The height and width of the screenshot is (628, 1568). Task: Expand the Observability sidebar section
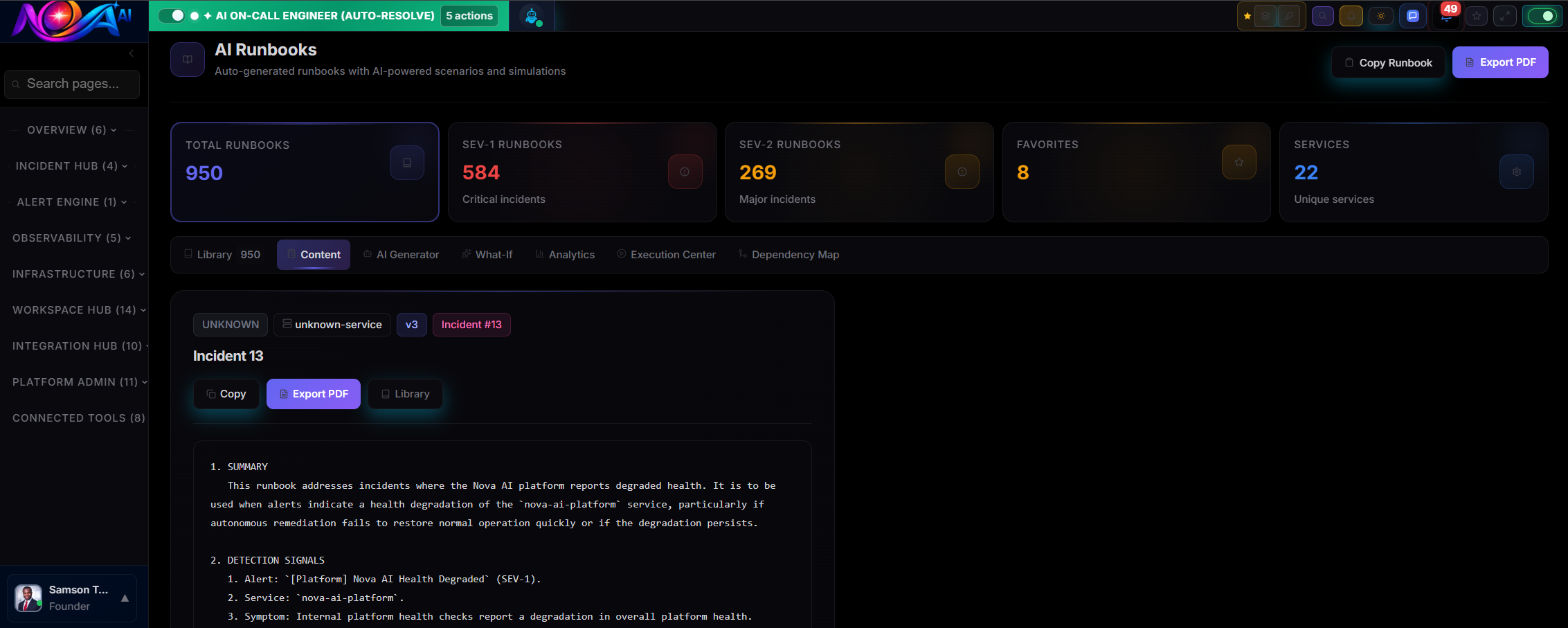pyautogui.click(x=71, y=238)
